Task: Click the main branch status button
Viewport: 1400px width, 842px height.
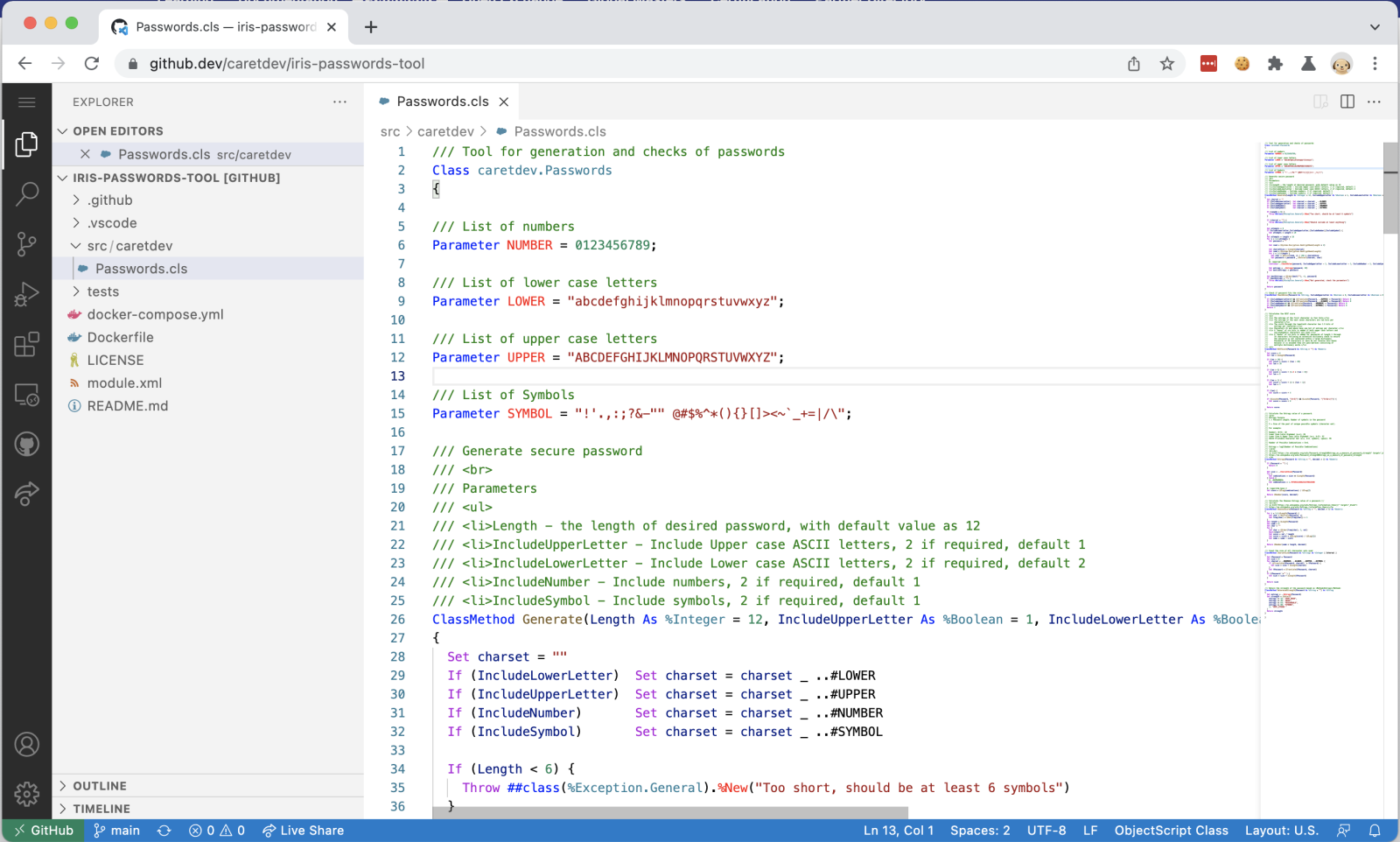Action: click(117, 831)
